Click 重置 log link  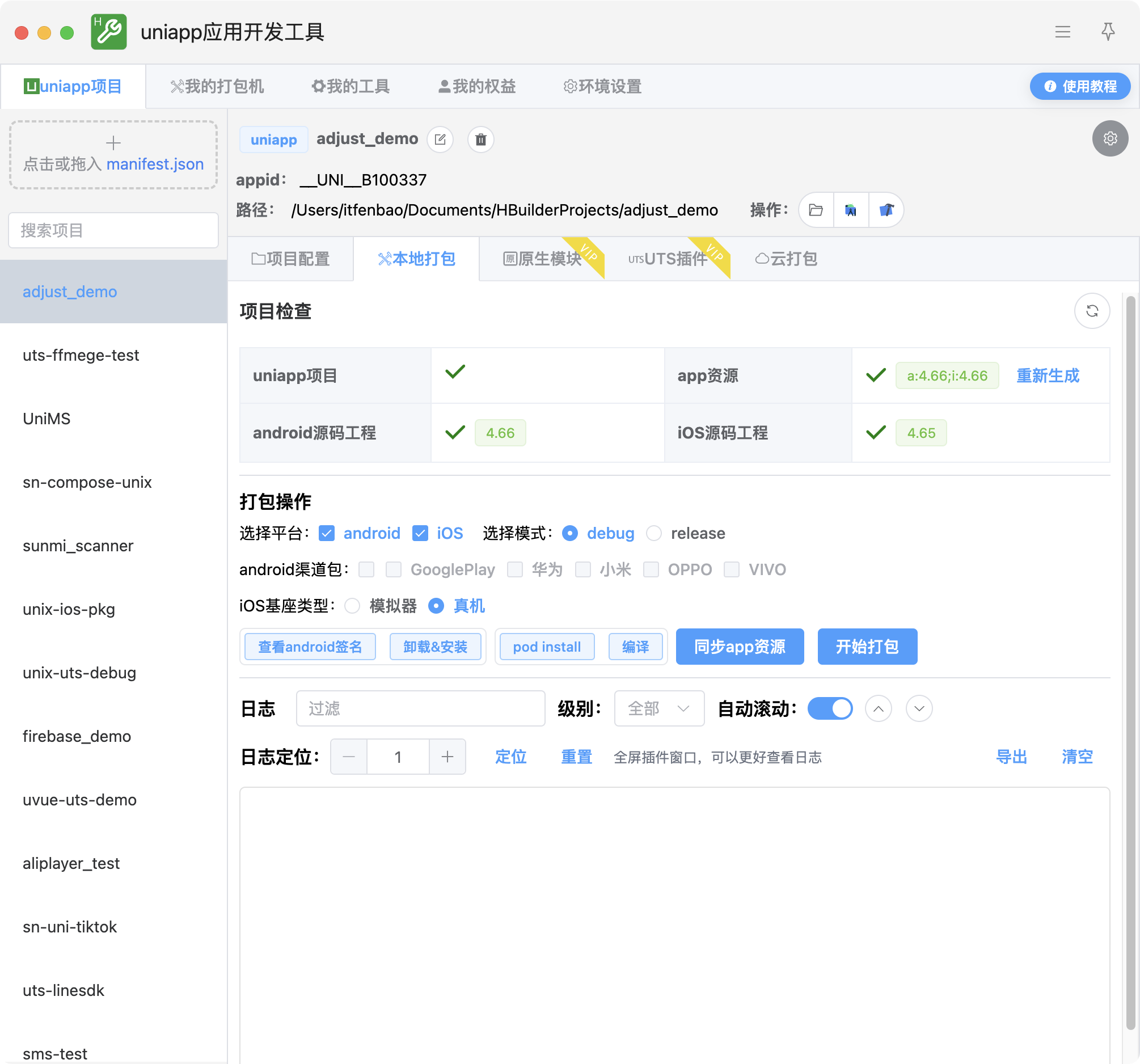(576, 757)
